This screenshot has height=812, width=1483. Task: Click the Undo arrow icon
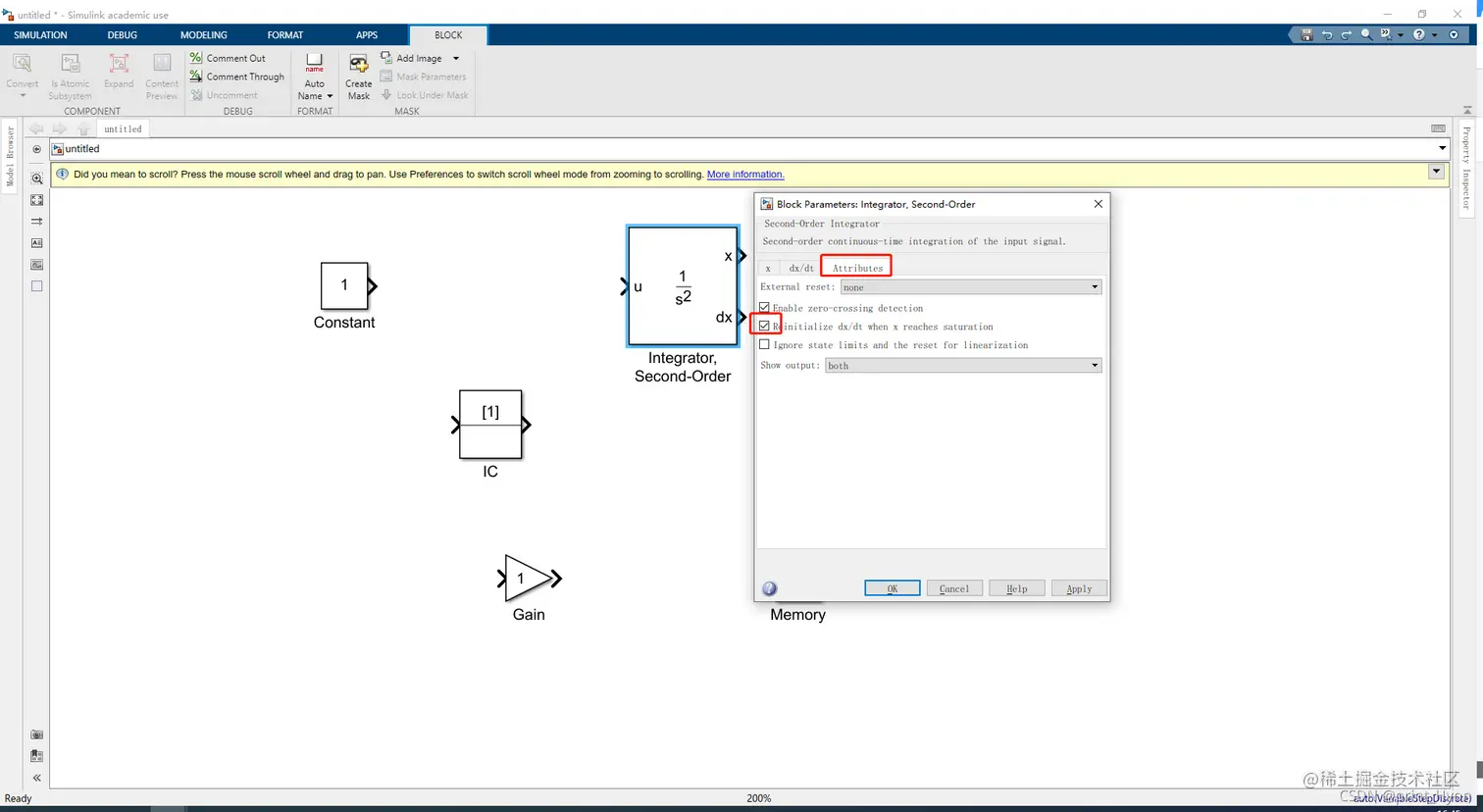[x=1326, y=34]
